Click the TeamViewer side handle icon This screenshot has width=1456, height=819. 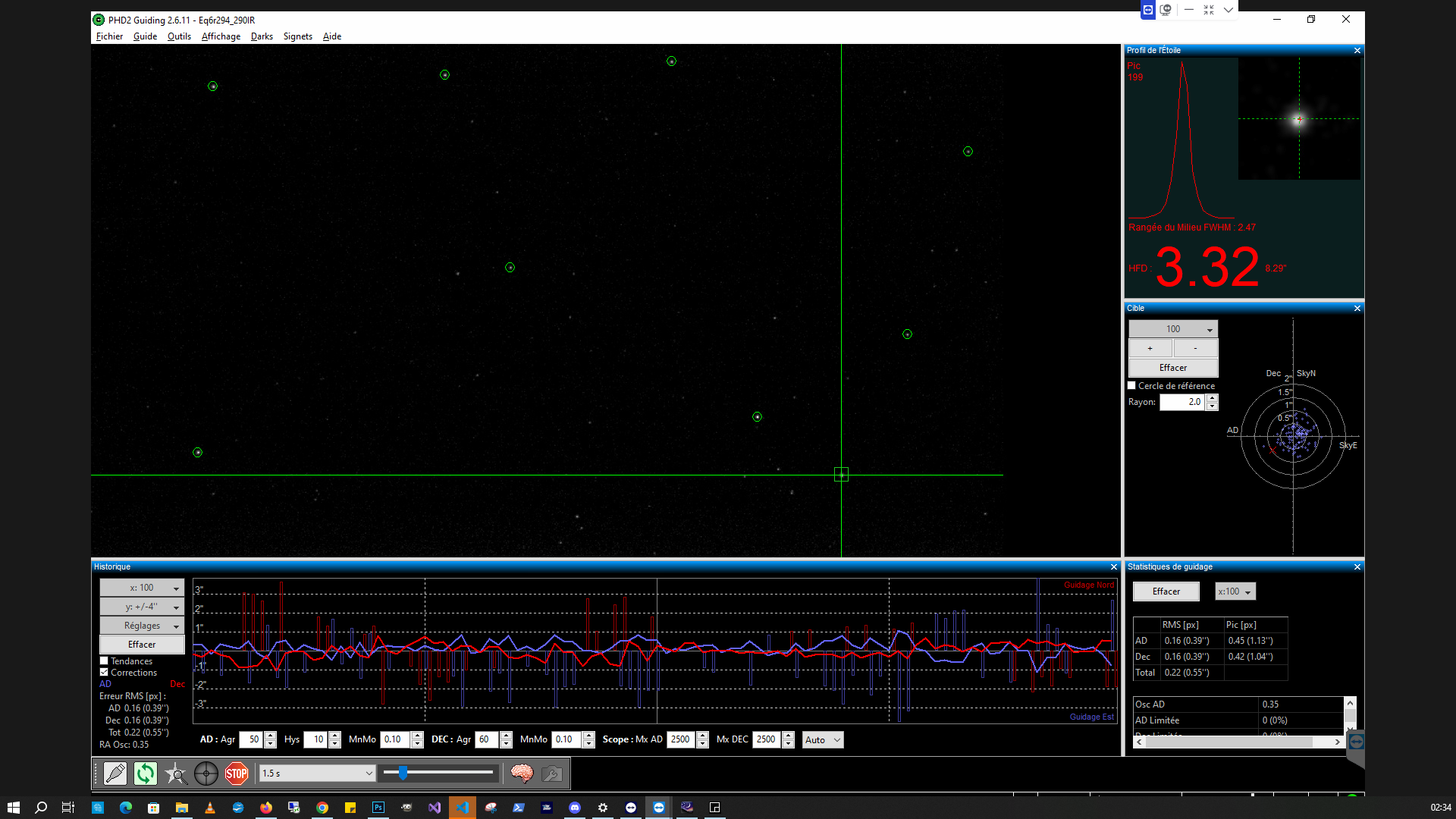click(1357, 742)
